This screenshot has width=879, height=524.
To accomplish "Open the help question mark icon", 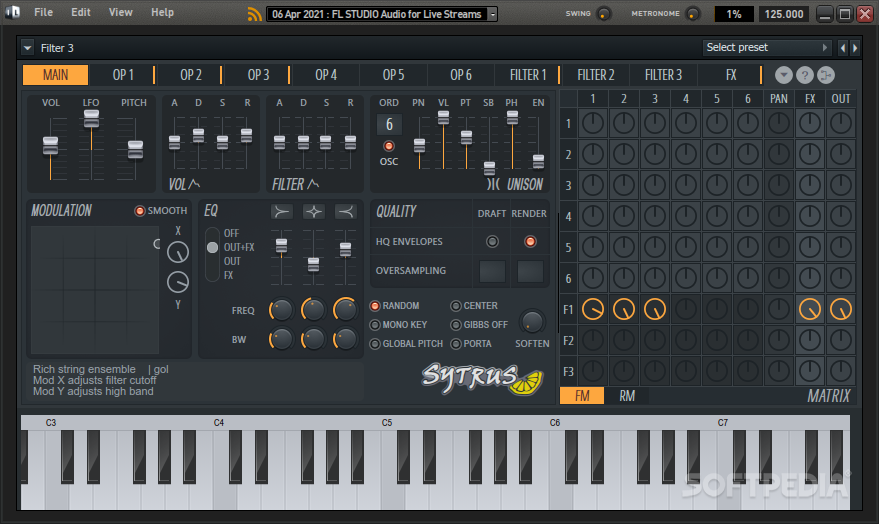I will click(804, 75).
